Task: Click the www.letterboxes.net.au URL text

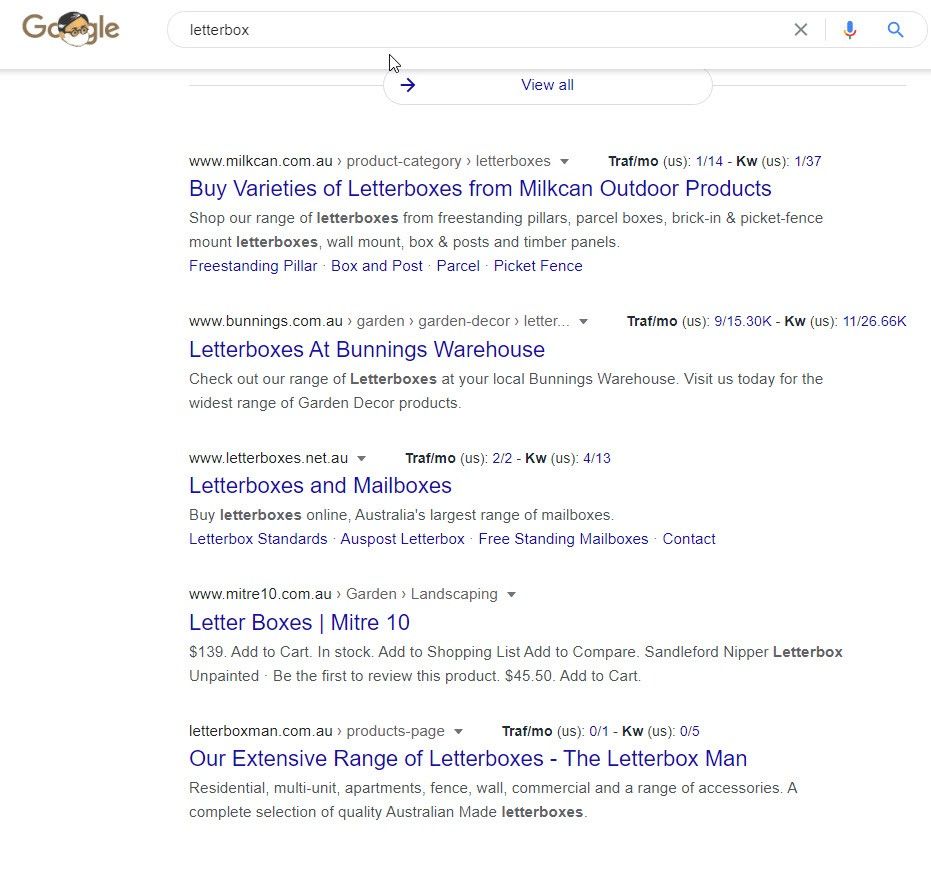Action: point(268,458)
